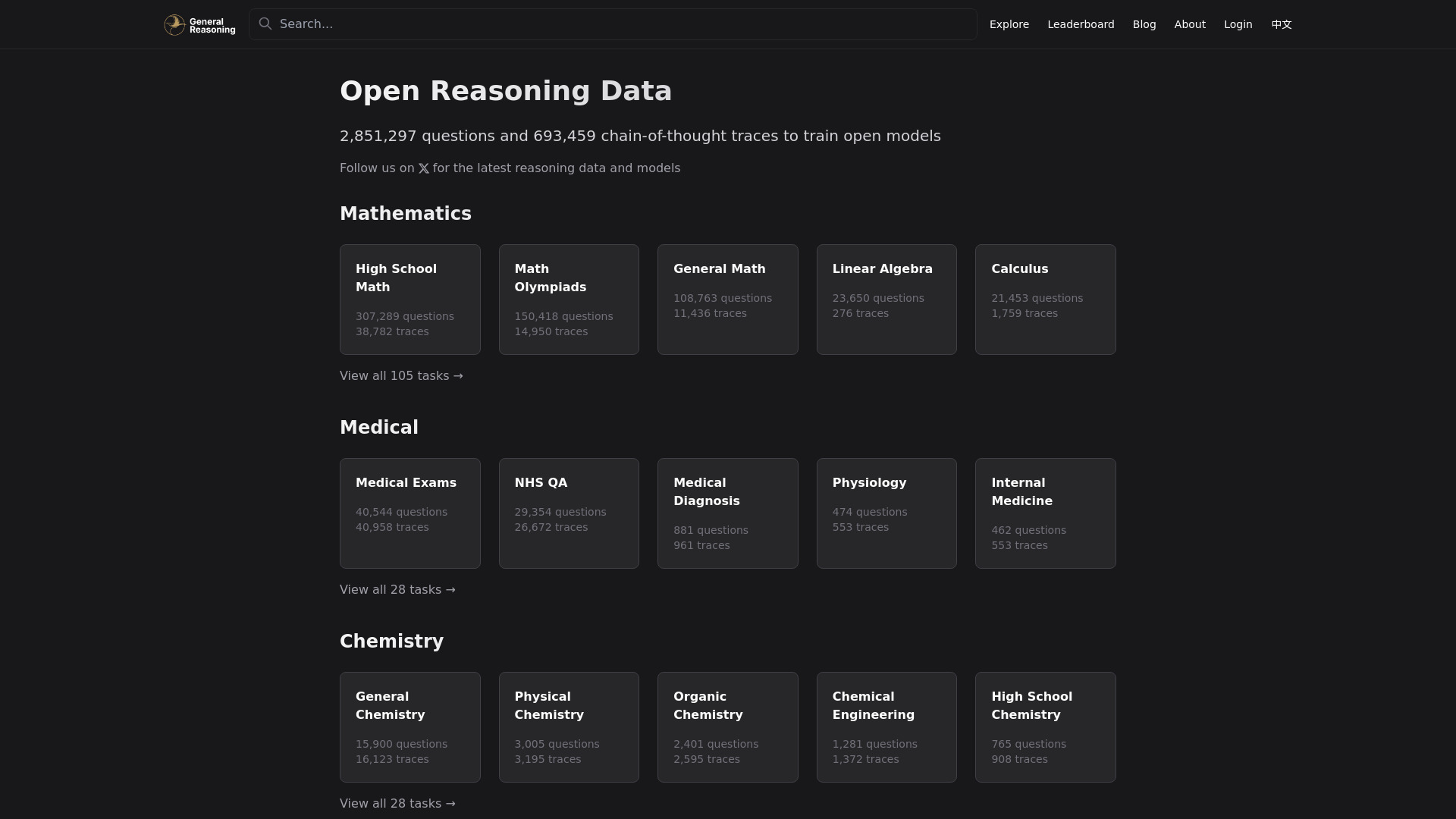Open the Physiology card
Screen dimensions: 1456x819
pyautogui.click(x=886, y=513)
